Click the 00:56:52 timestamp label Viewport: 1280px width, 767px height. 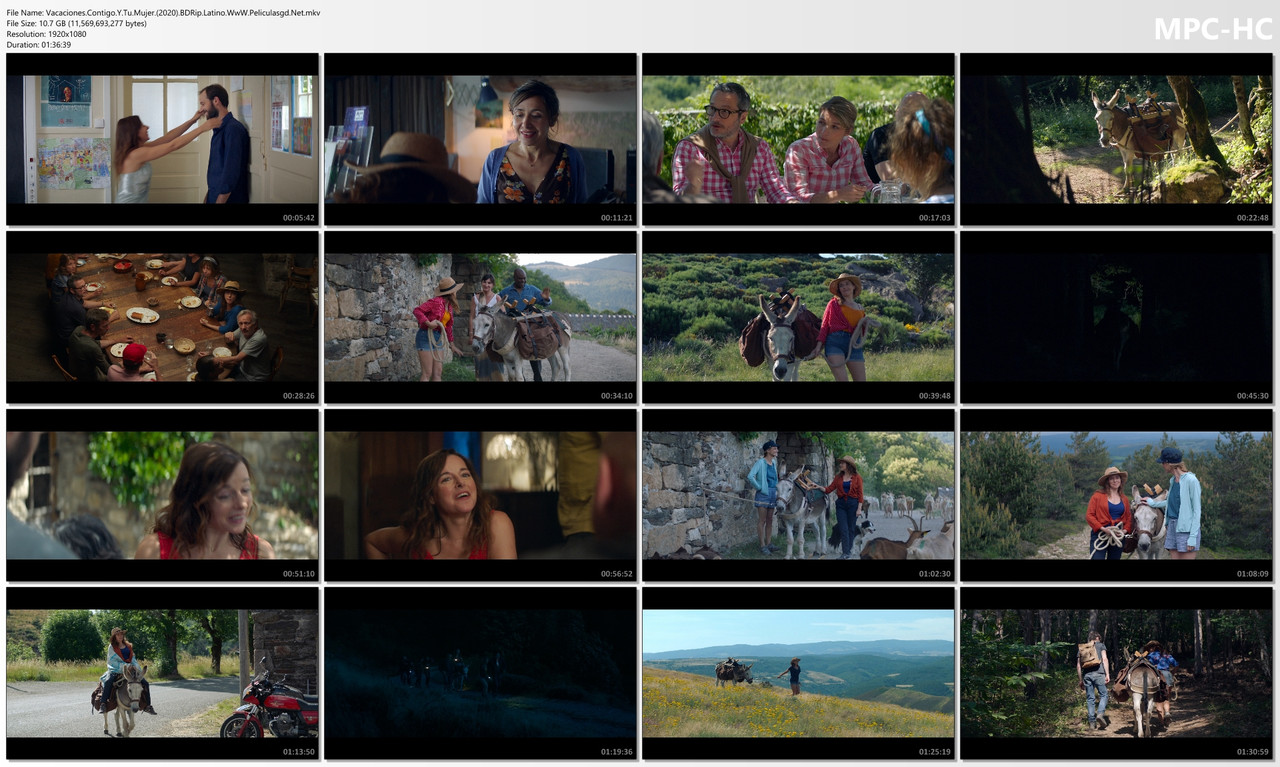pyautogui.click(x=616, y=573)
